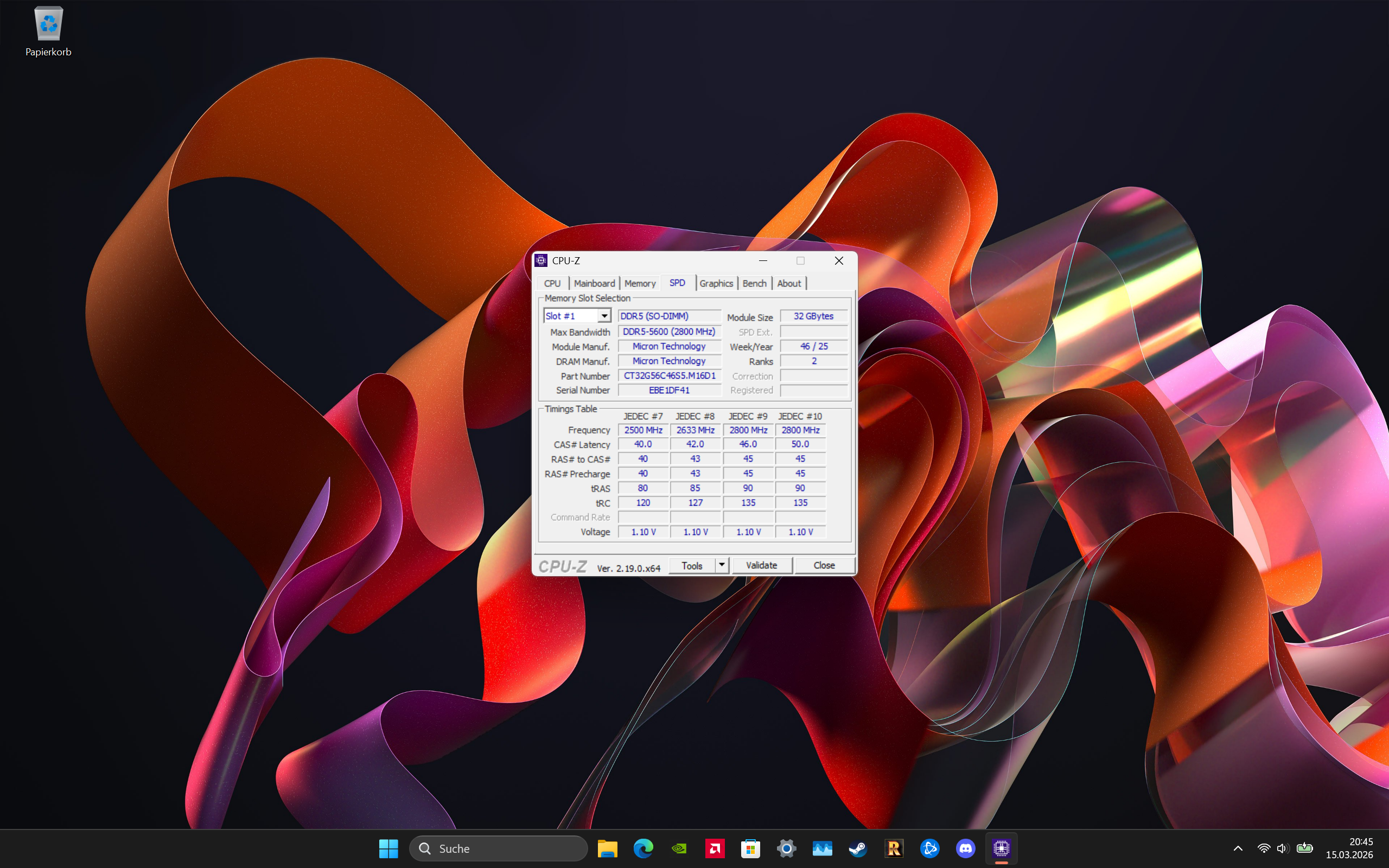The height and width of the screenshot is (868, 1389).
Task: Open Microsoft Store from the taskbar
Action: tap(750, 848)
